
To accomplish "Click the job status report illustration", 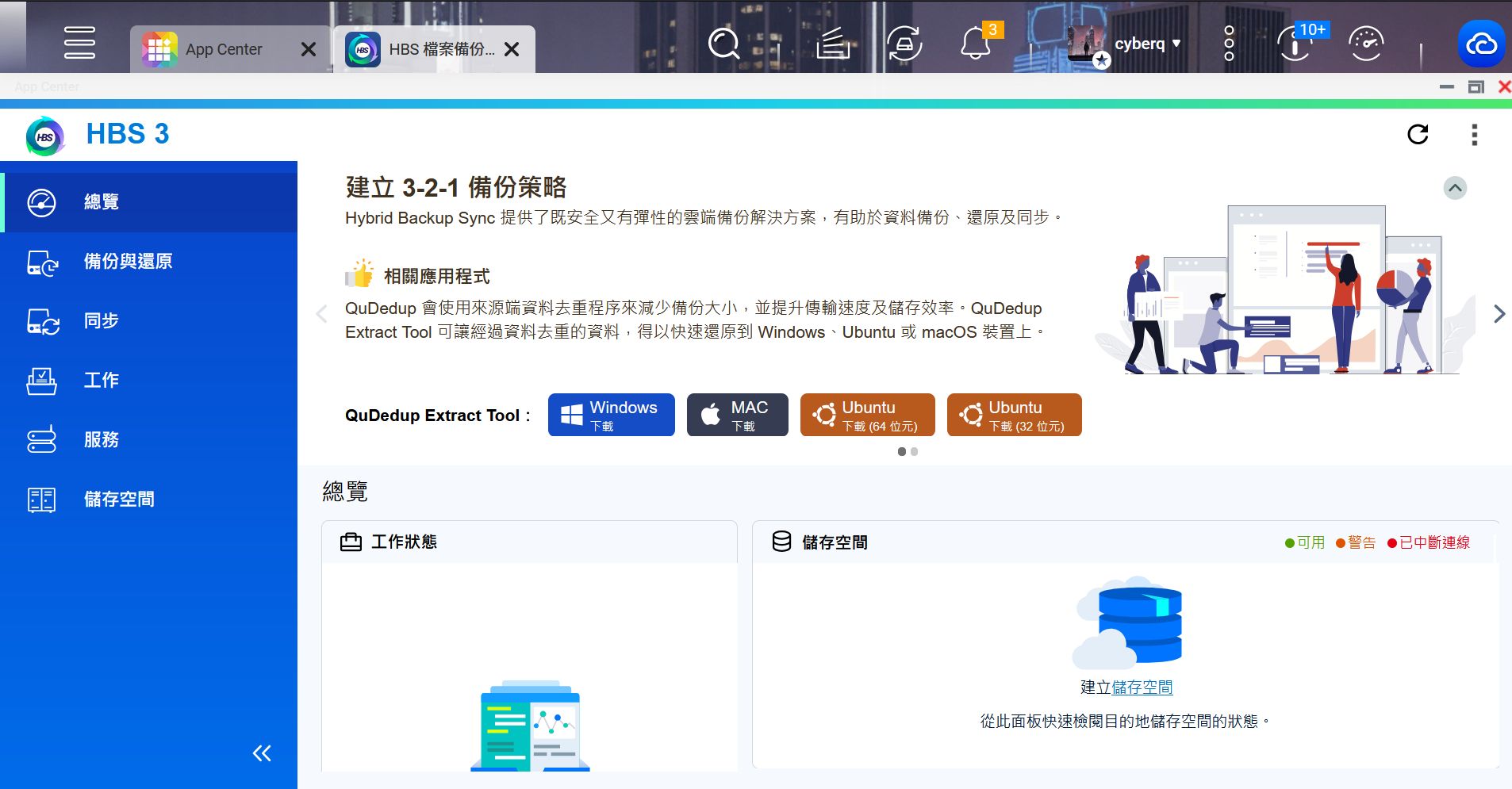I will click(x=530, y=725).
